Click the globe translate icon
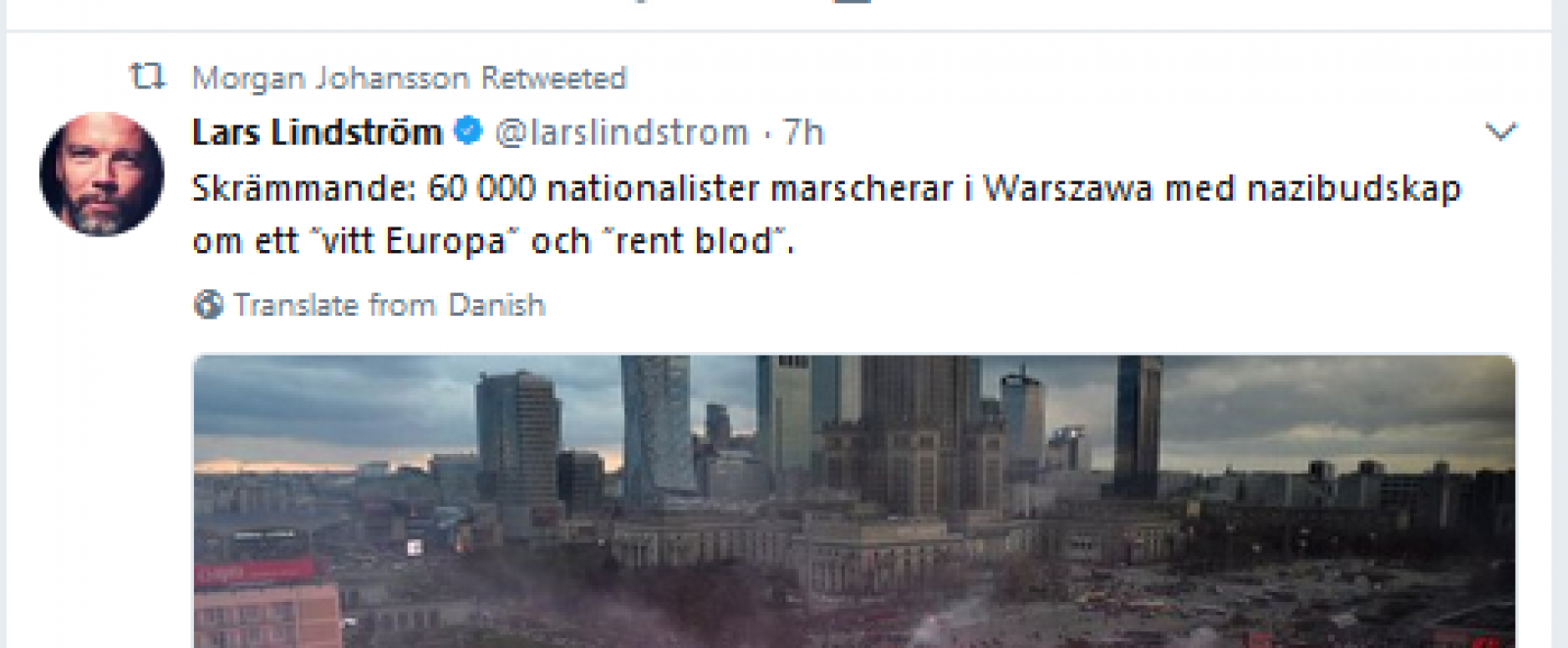1568x648 pixels. coord(208,305)
